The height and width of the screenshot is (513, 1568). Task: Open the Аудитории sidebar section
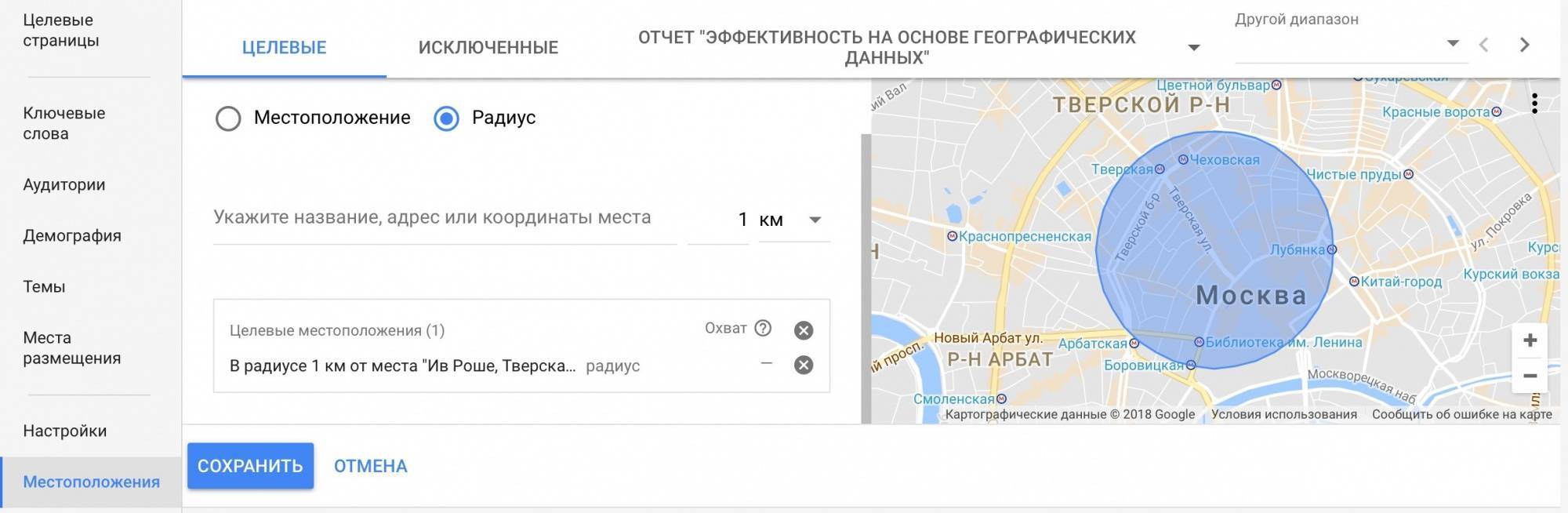64,184
